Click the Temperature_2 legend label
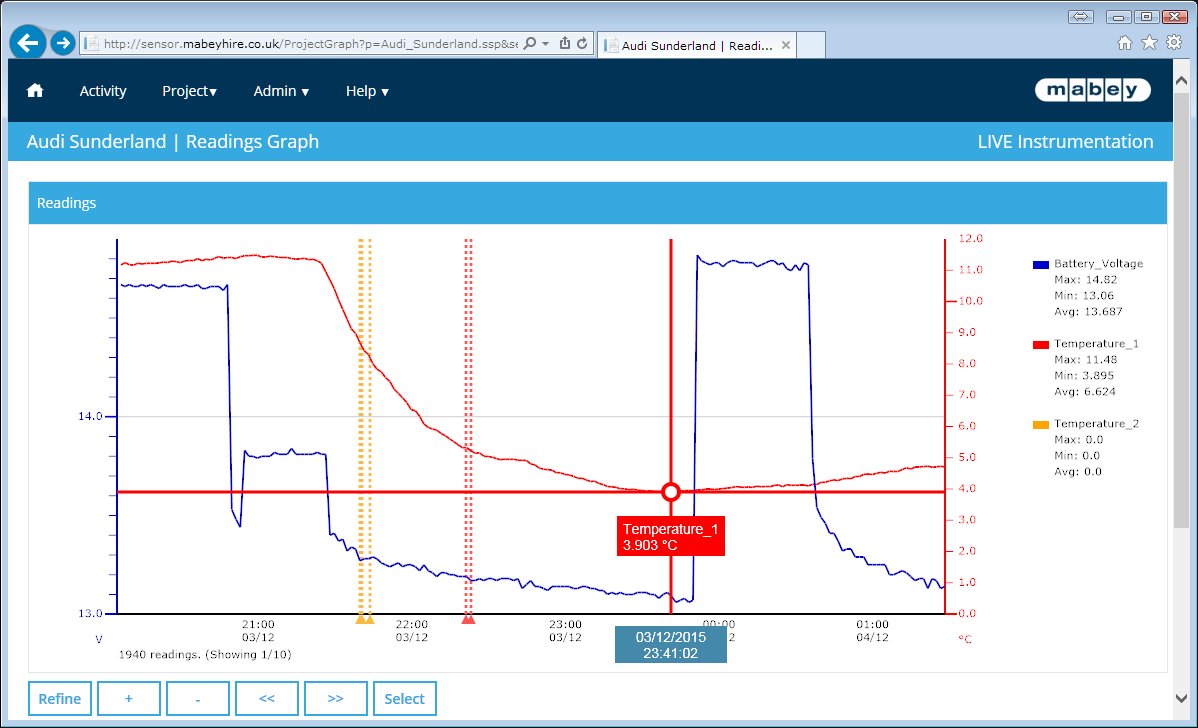1198x728 pixels. point(1096,424)
